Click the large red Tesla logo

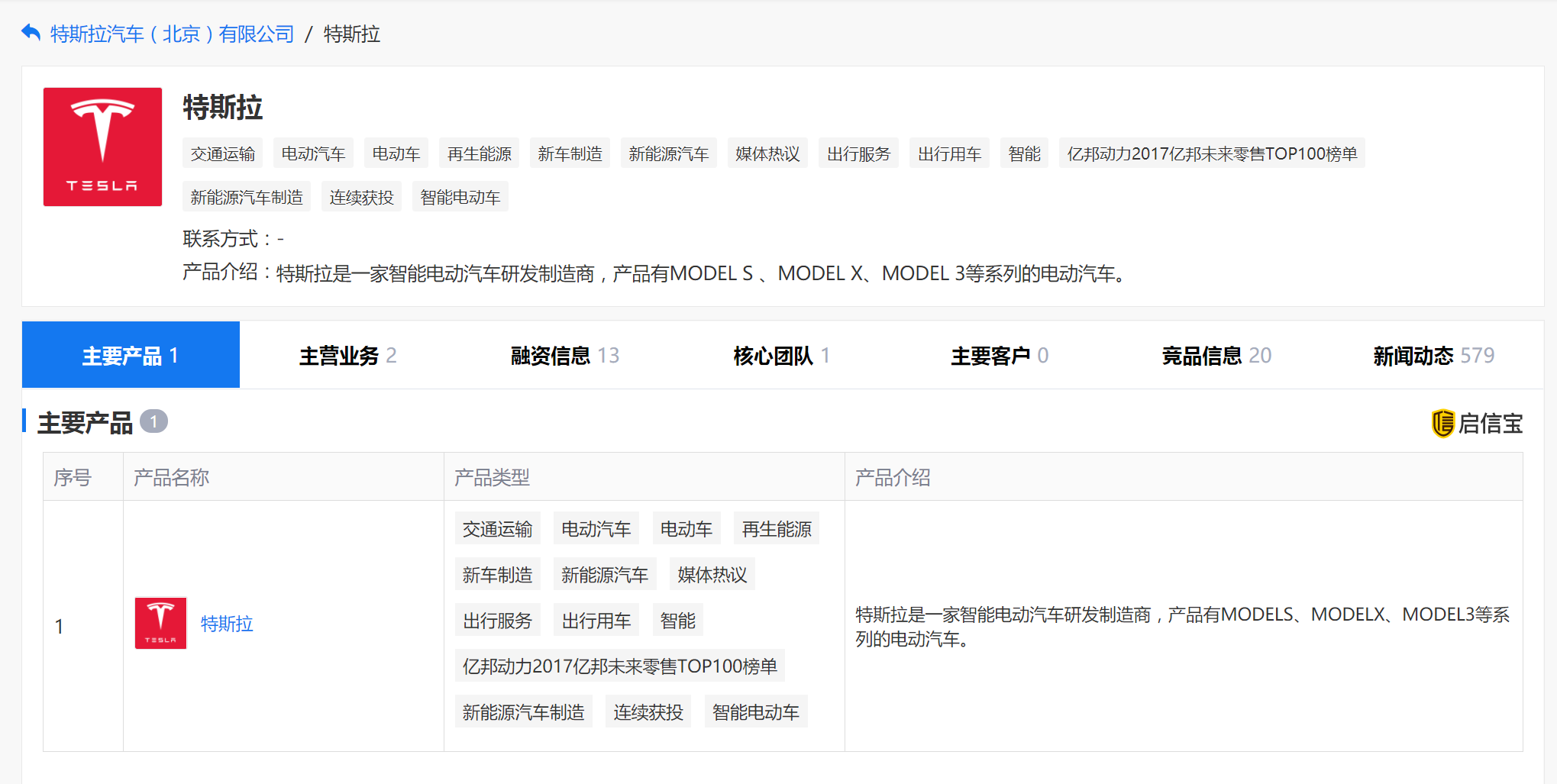tap(102, 147)
